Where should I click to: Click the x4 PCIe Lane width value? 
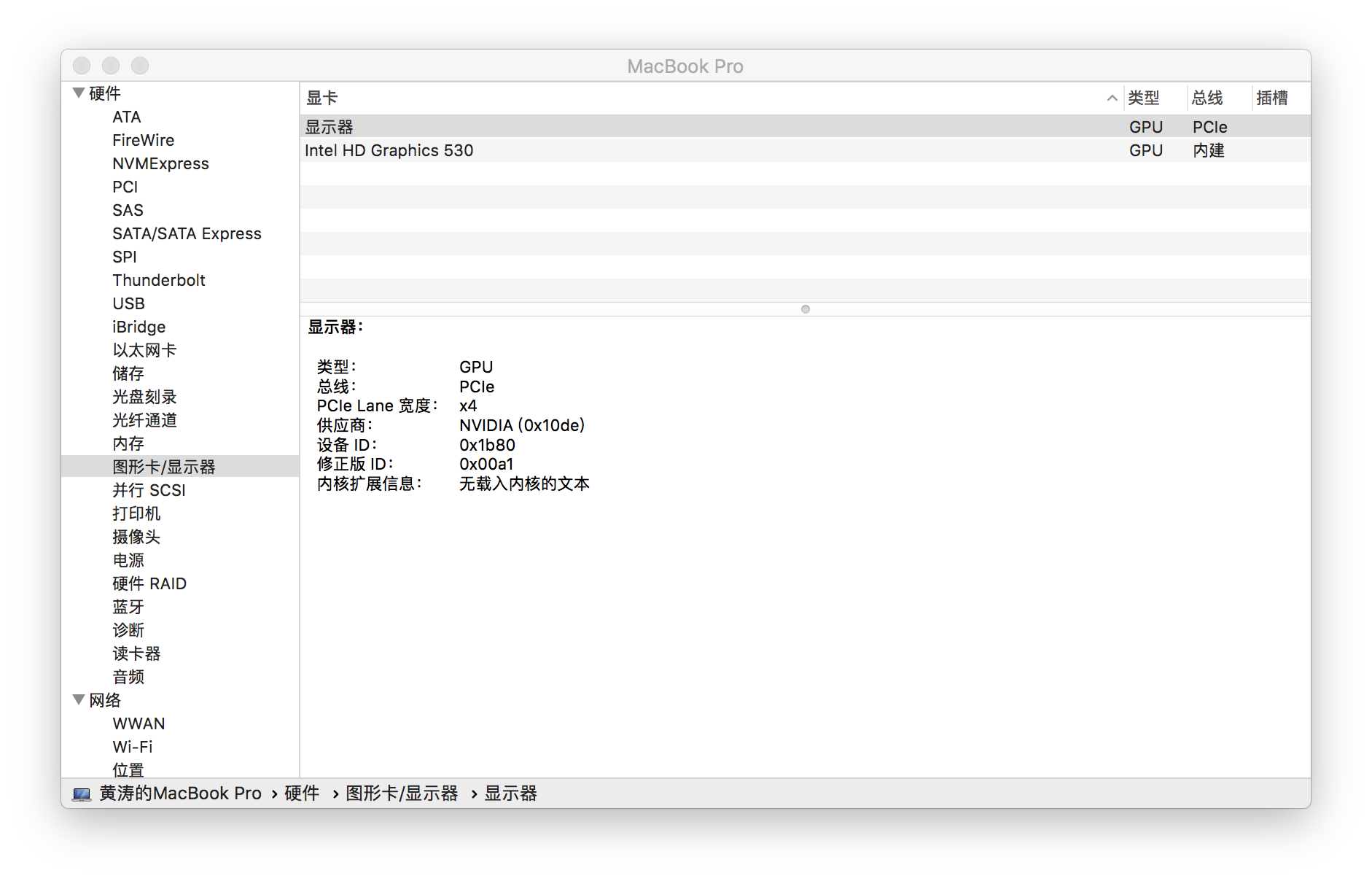point(468,405)
